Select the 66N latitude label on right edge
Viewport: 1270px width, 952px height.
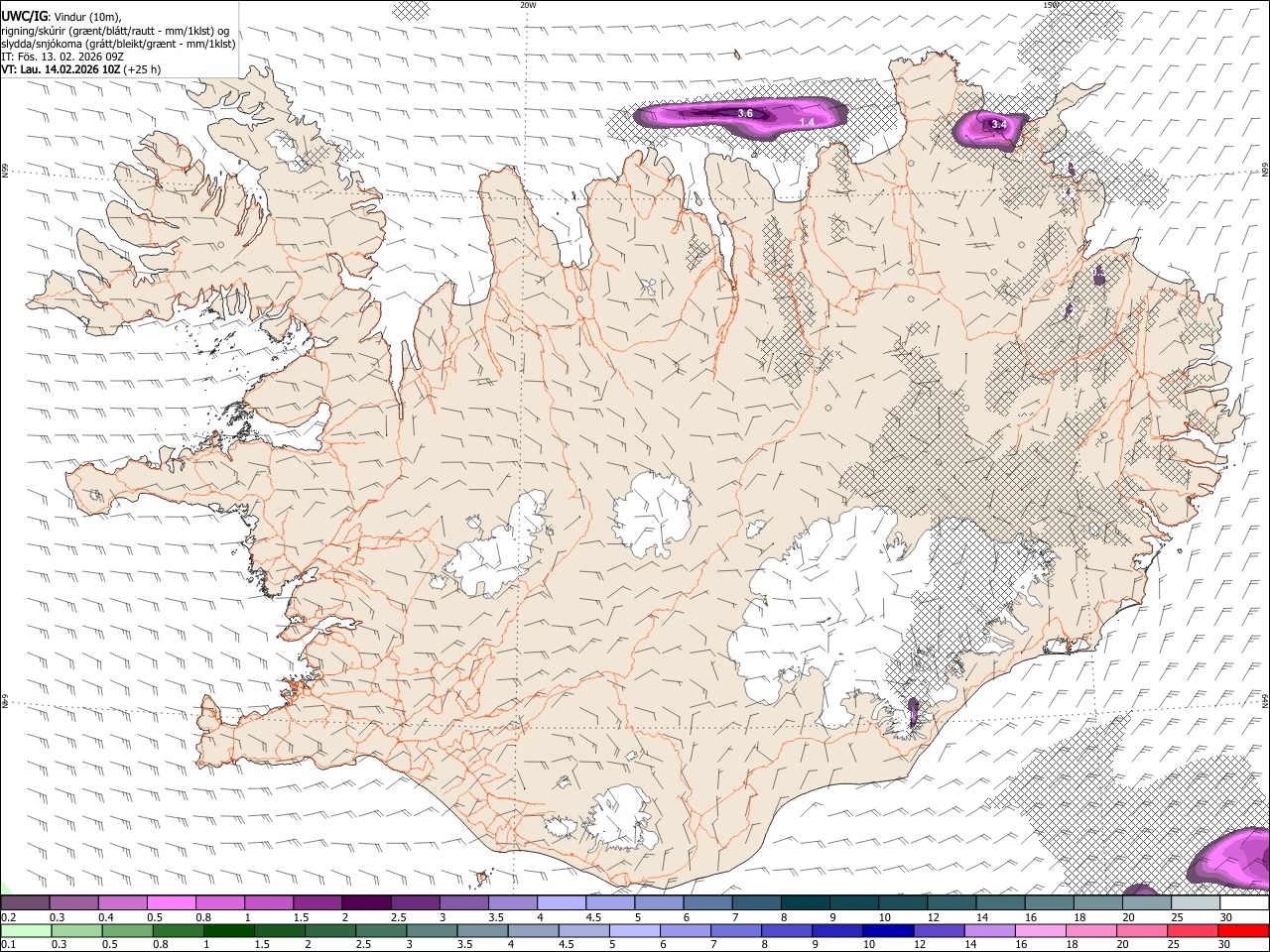(x=1265, y=171)
